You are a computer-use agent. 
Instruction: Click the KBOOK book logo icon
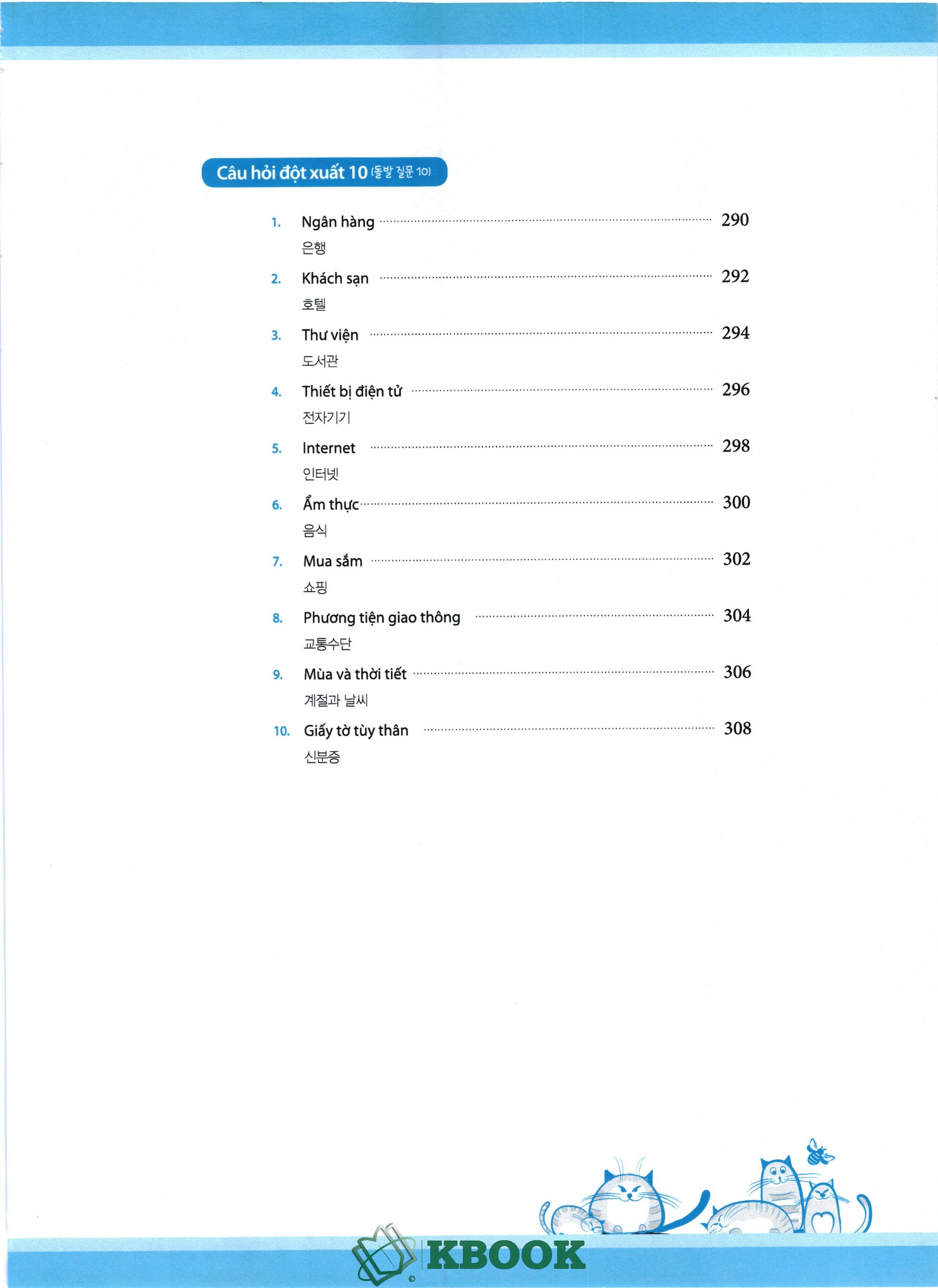click(x=384, y=1254)
